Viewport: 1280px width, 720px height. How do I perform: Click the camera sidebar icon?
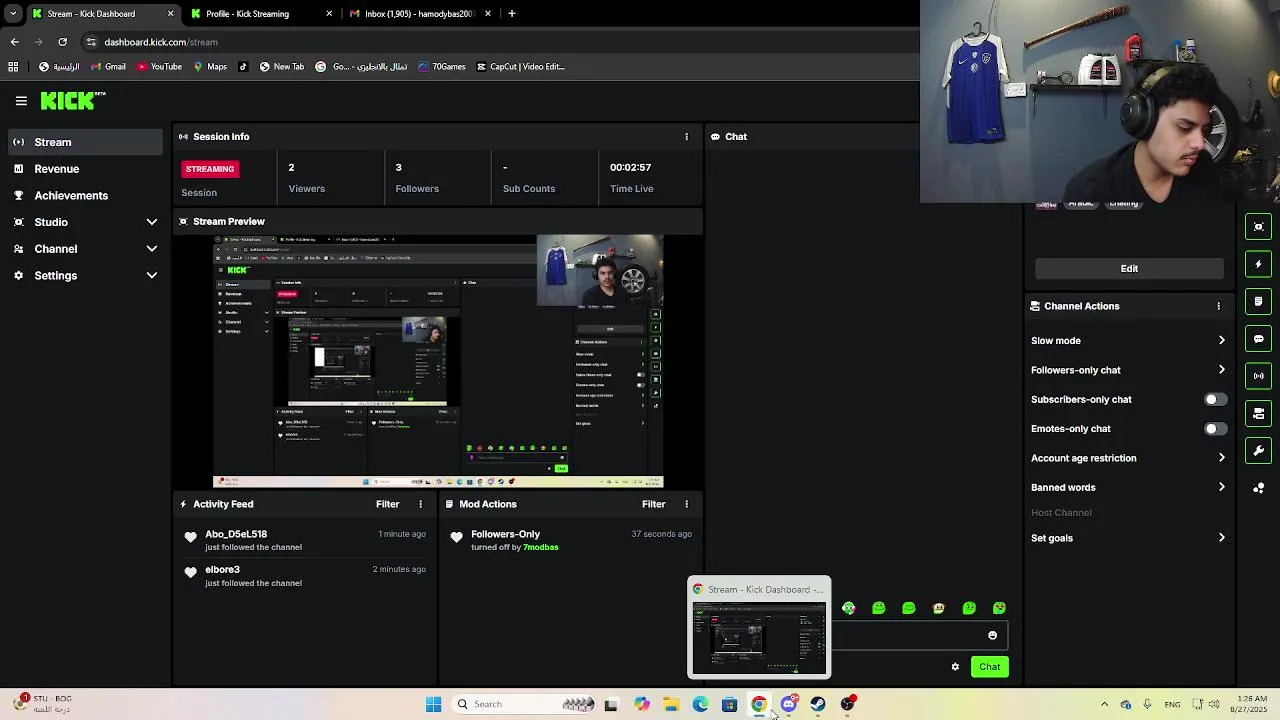click(1259, 413)
